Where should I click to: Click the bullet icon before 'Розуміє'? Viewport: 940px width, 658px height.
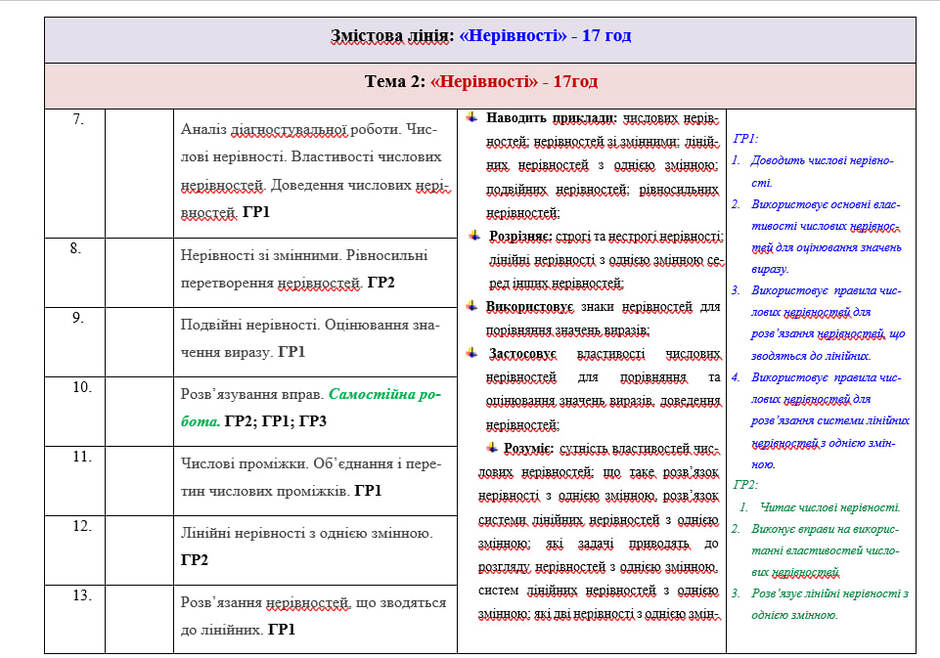pyautogui.click(x=492, y=448)
